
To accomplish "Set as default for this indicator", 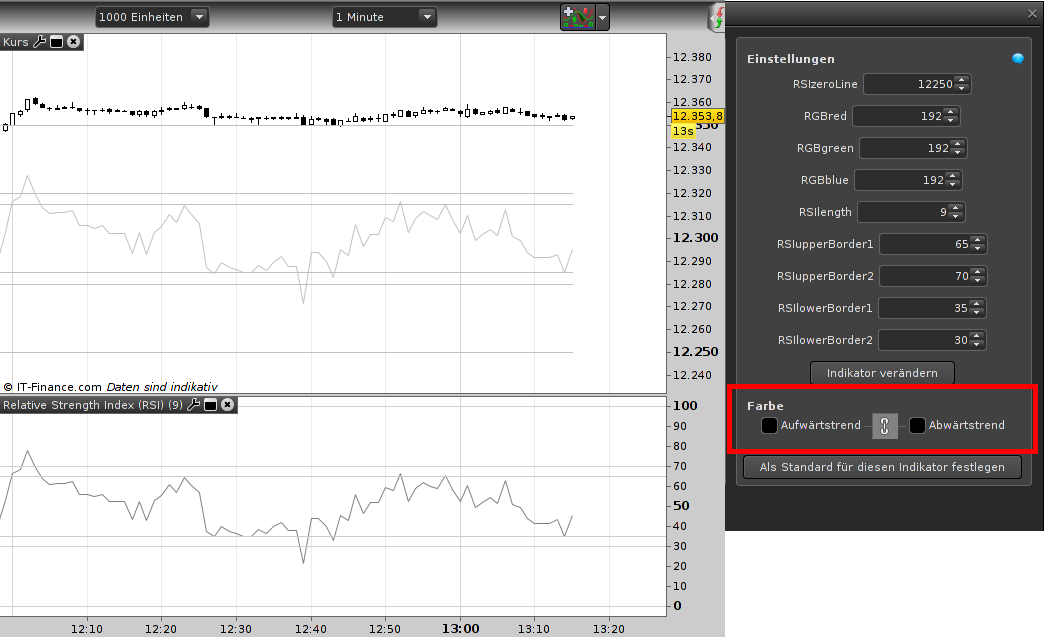I will (x=882, y=467).
